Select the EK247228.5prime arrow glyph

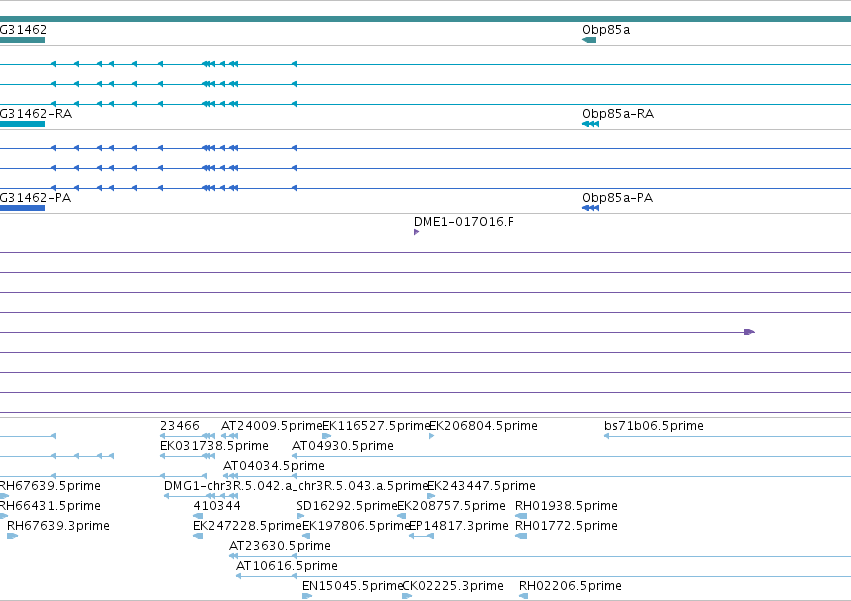(x=198, y=536)
